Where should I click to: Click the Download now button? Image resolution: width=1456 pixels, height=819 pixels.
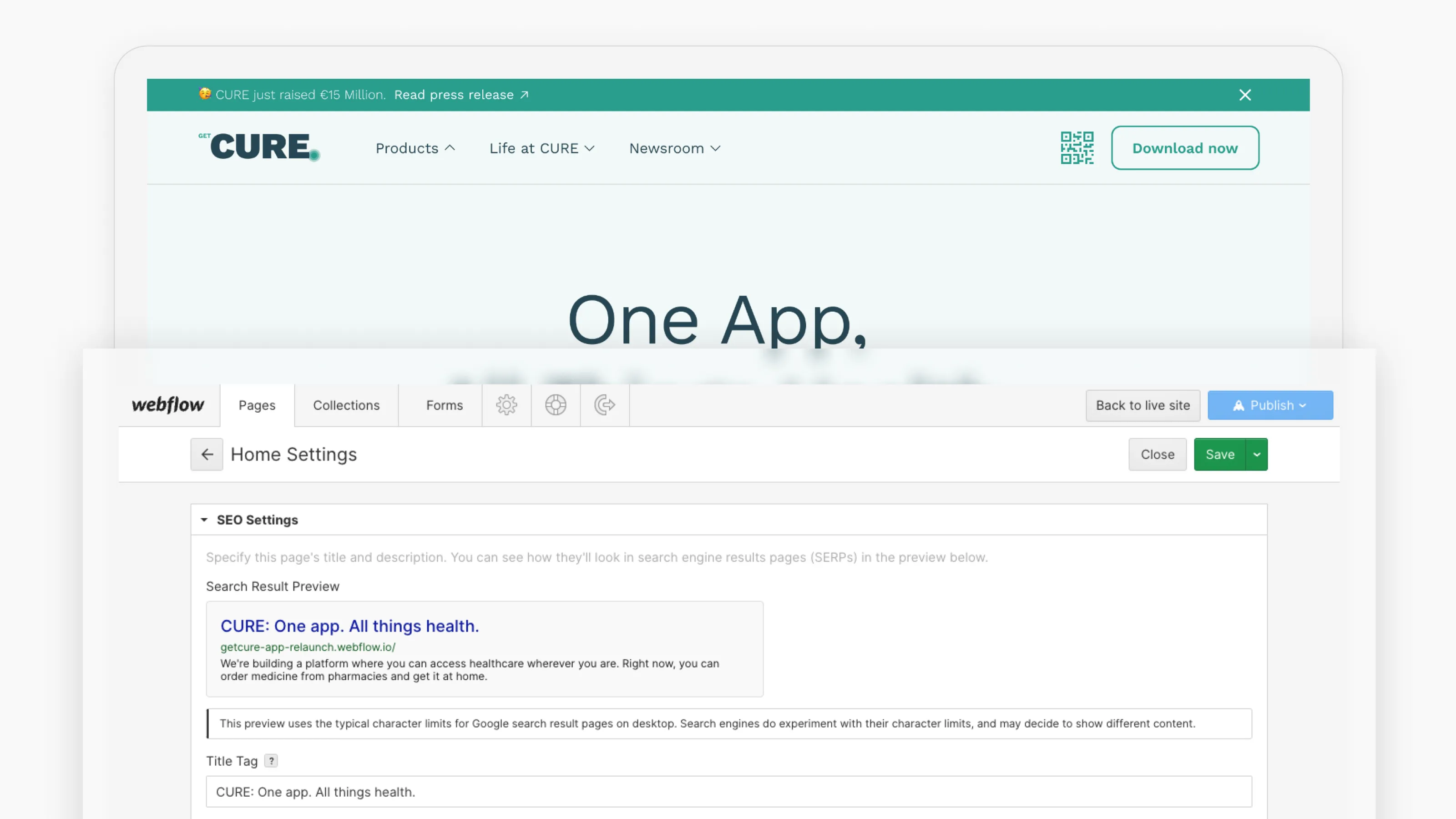pyautogui.click(x=1185, y=147)
